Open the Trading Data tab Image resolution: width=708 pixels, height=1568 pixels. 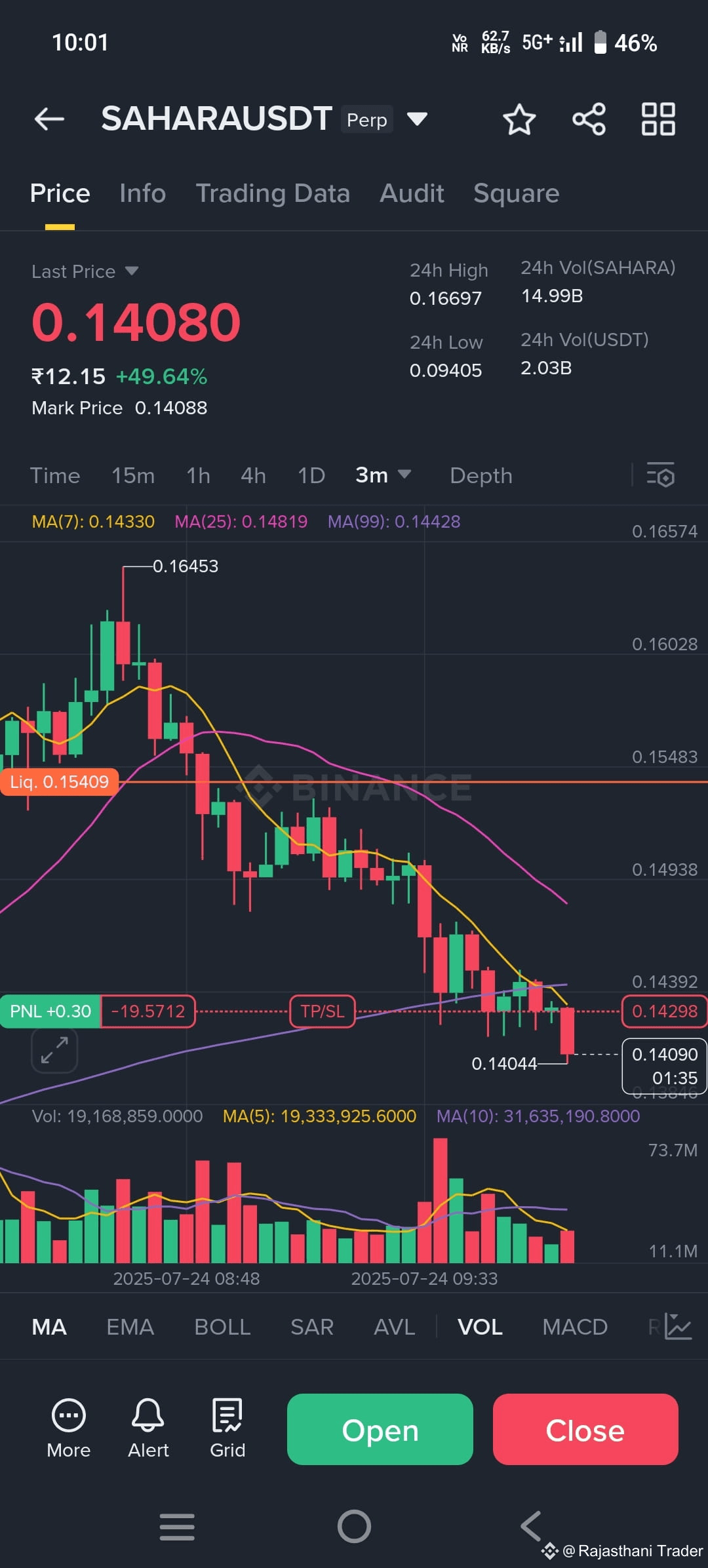click(273, 193)
